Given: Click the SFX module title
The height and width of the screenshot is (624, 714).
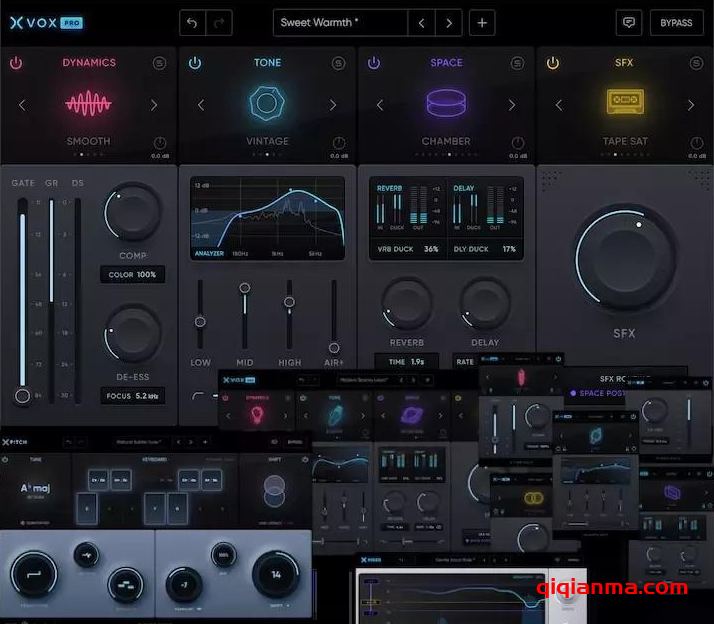Looking at the screenshot, I should (624, 62).
